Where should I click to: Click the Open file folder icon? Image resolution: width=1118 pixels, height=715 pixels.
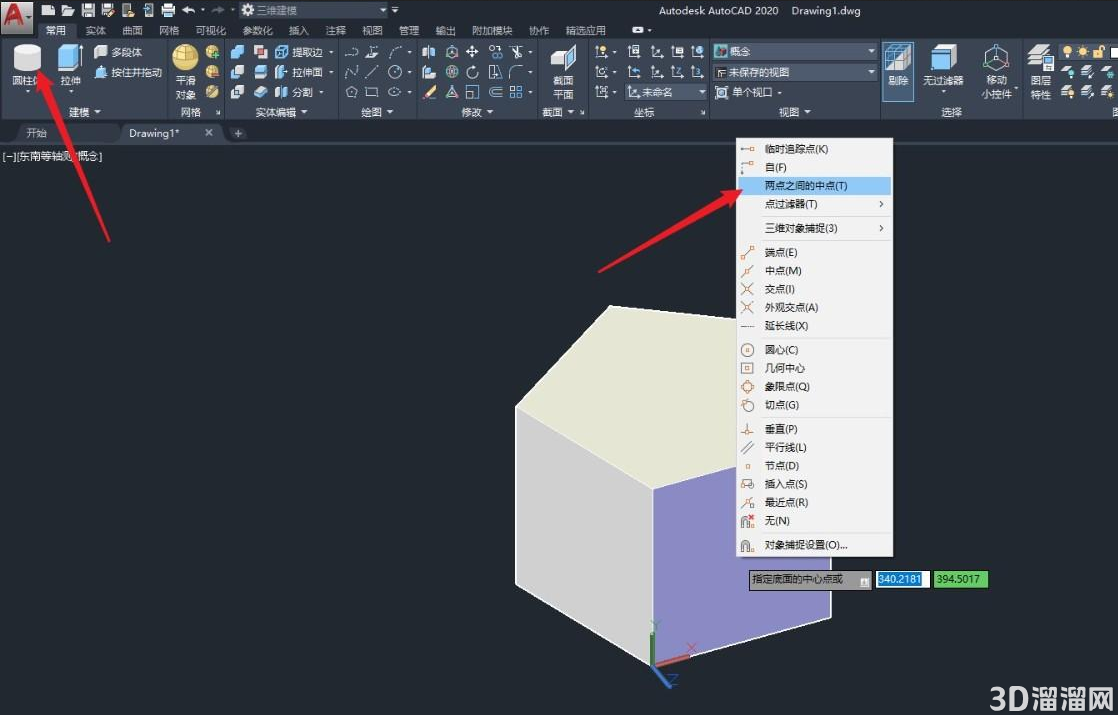[x=68, y=10]
